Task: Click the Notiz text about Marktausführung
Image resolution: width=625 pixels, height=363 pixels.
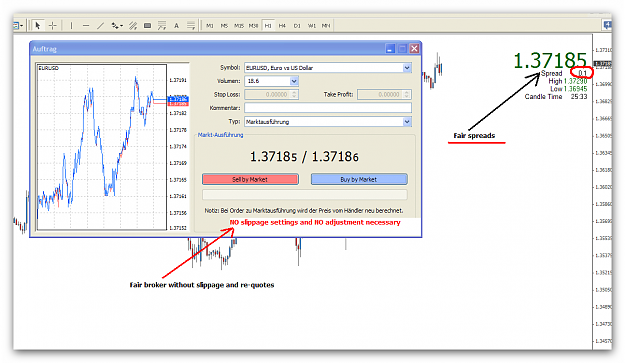Action: coord(304,210)
